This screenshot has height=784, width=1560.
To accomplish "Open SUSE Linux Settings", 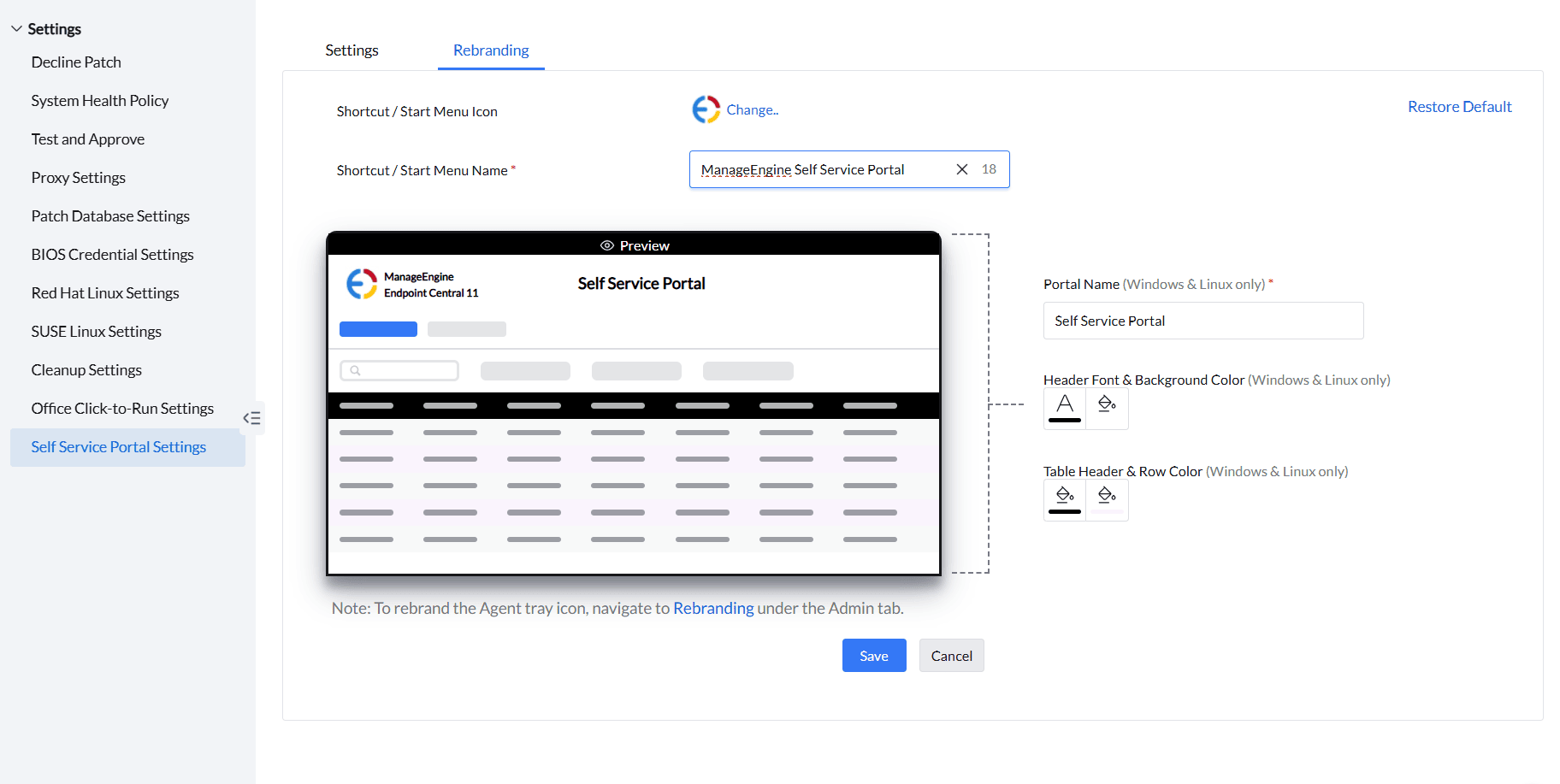I will [97, 332].
